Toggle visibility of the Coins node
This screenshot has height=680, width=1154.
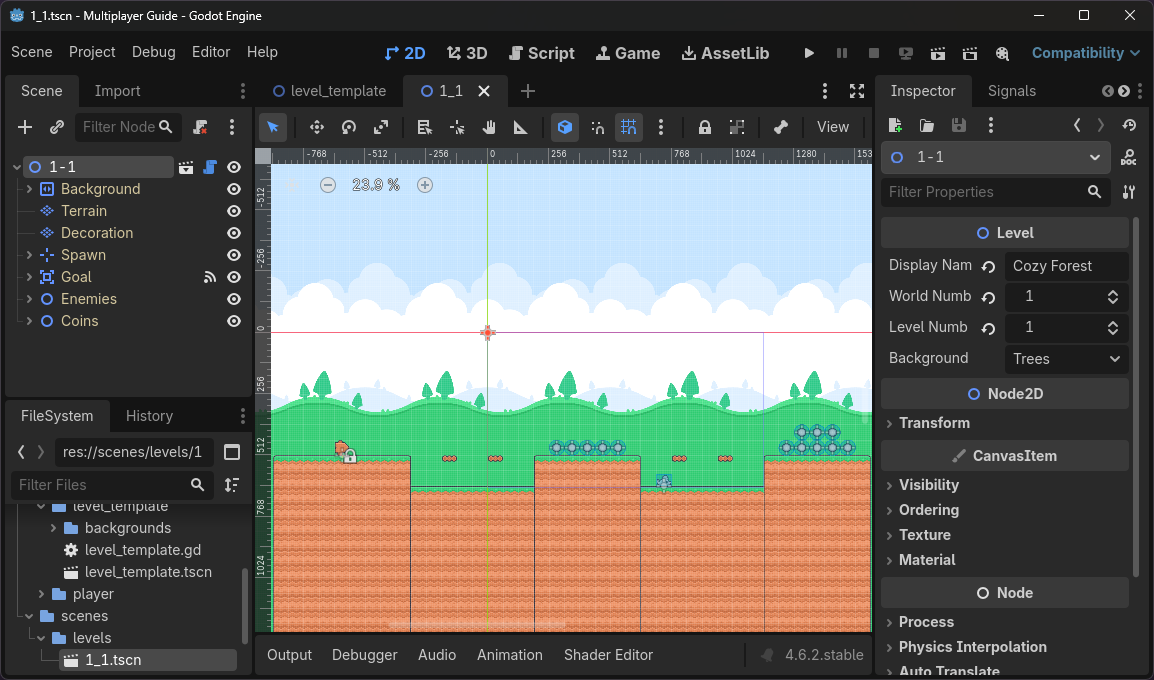(x=234, y=322)
